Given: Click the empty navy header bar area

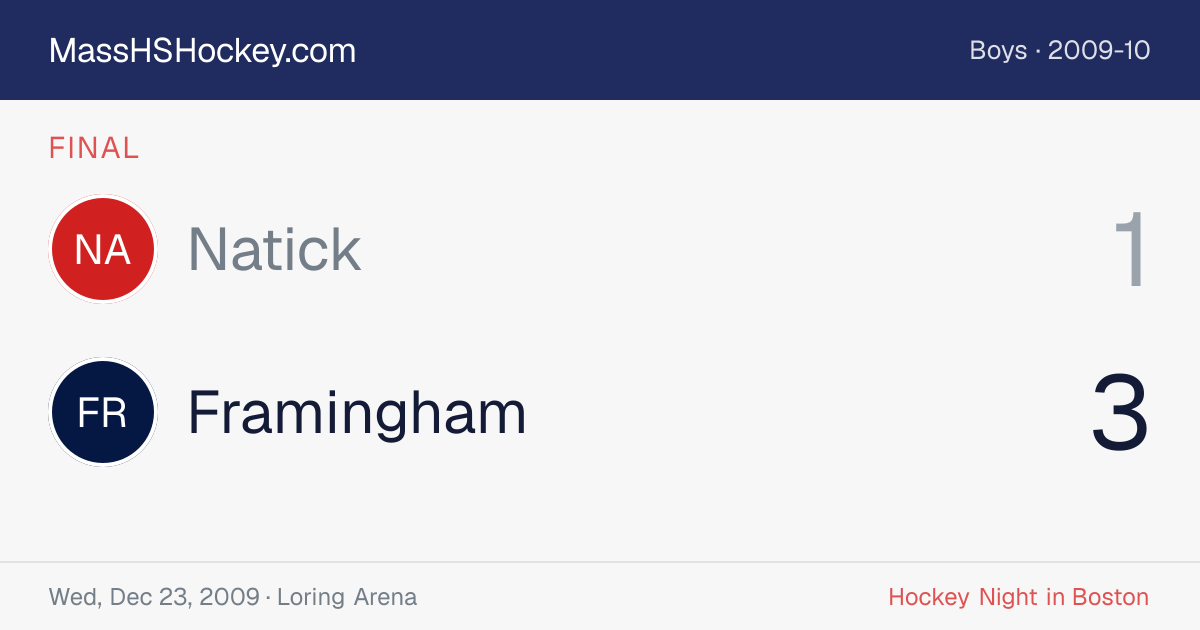Looking at the screenshot, I should (660, 50).
